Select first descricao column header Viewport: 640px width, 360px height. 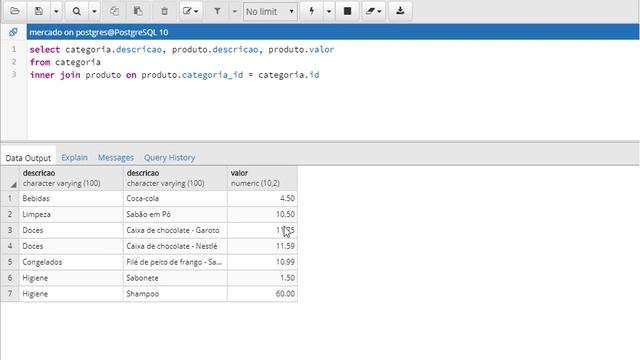coord(71,178)
